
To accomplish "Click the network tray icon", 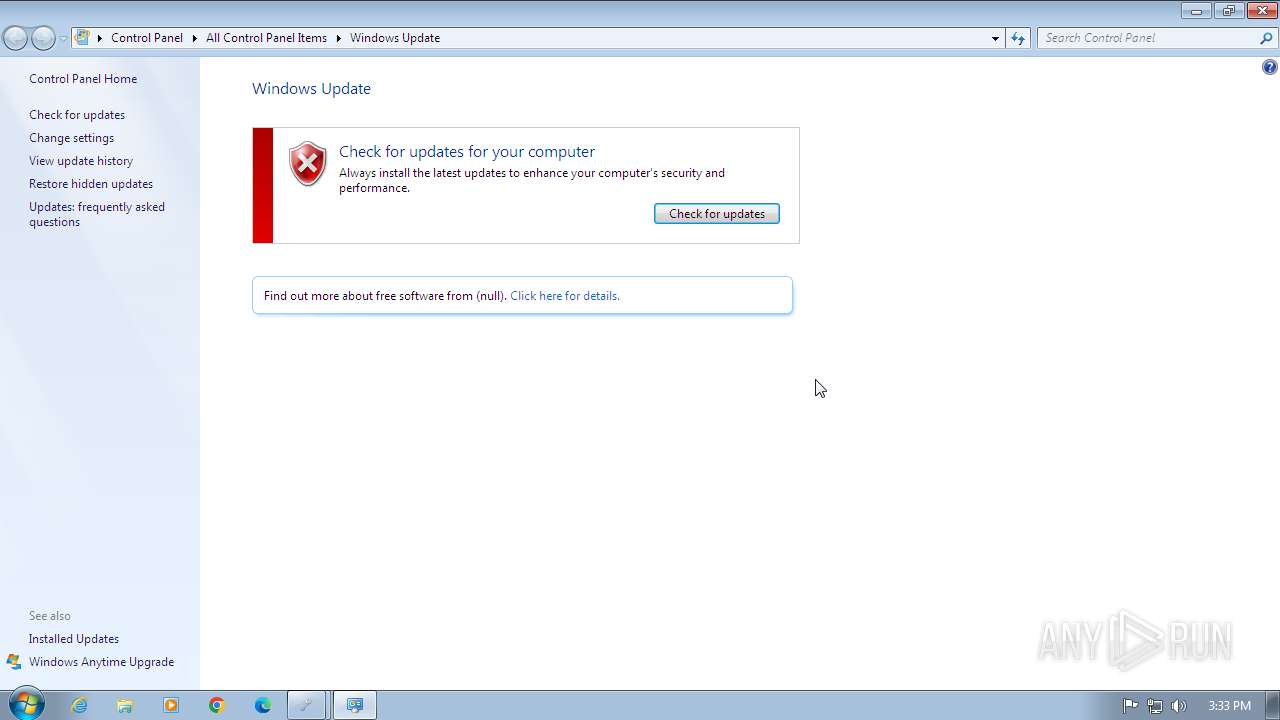I will pos(1155,705).
